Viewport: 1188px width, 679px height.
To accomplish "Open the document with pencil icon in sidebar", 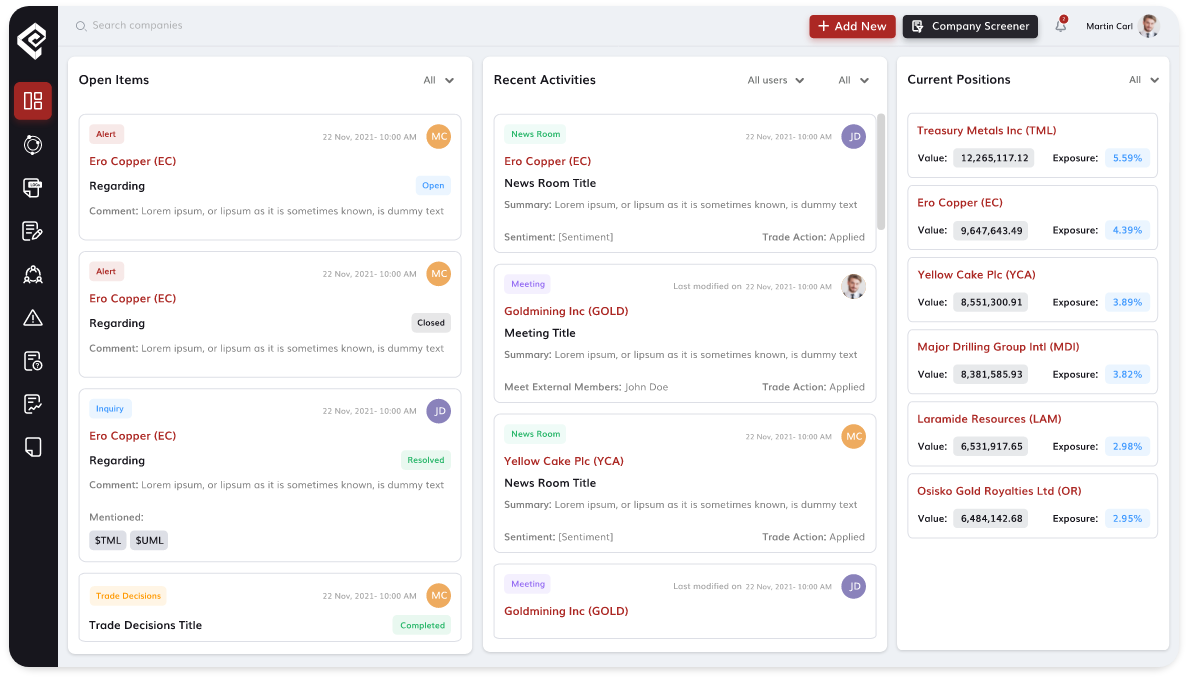I will click(x=33, y=231).
